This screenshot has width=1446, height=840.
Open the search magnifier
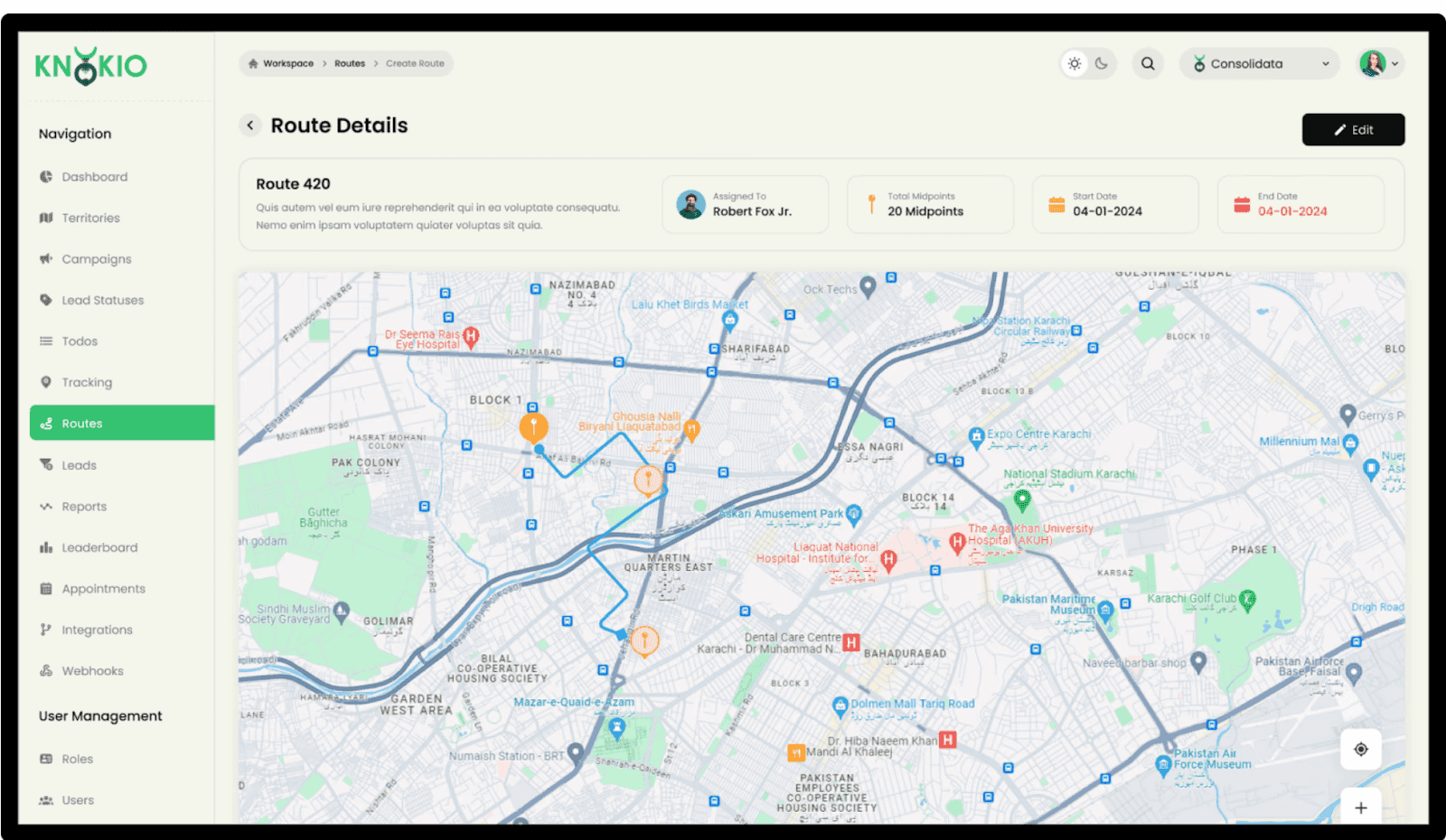1148,63
